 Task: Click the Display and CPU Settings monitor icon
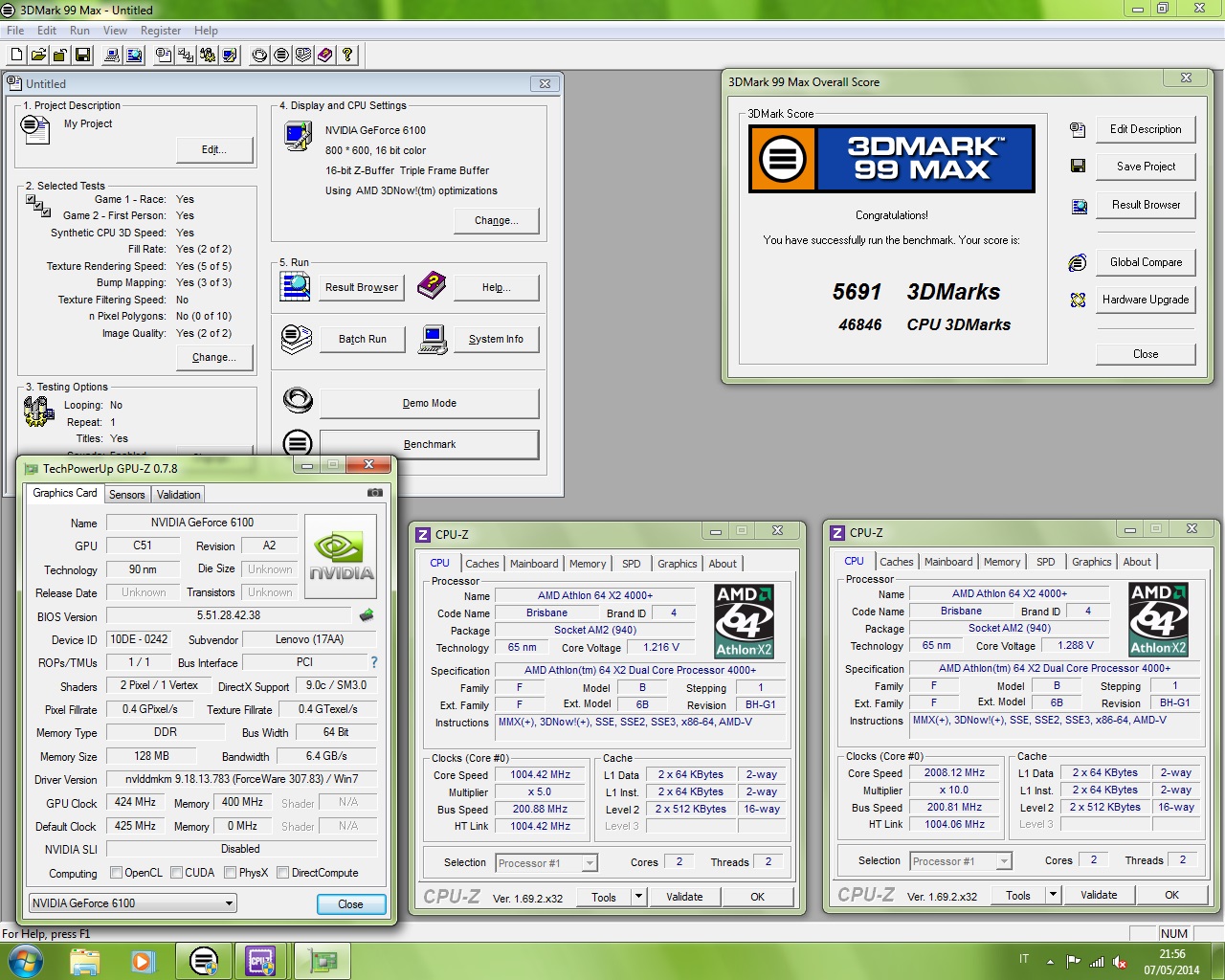coord(298,137)
